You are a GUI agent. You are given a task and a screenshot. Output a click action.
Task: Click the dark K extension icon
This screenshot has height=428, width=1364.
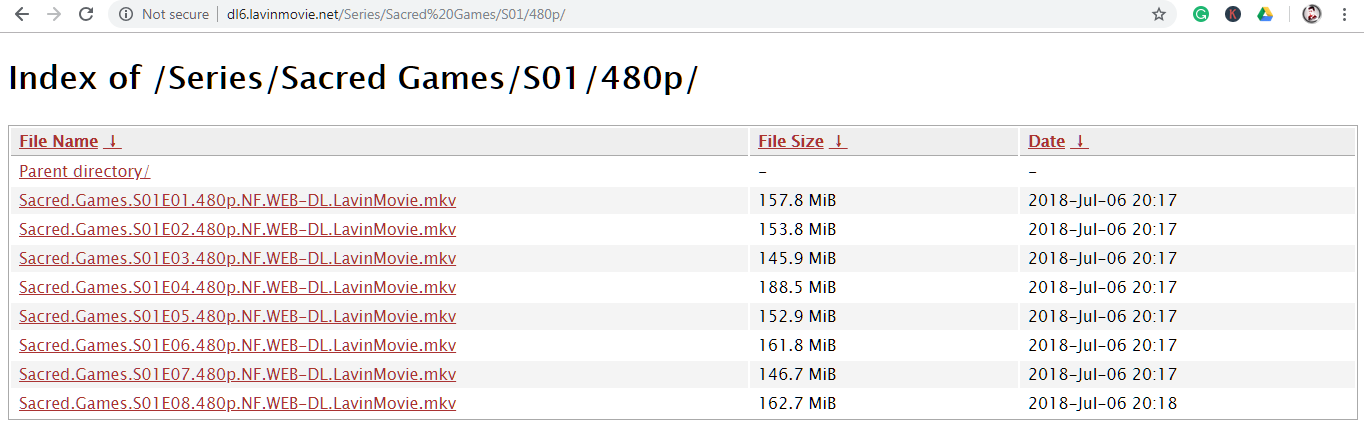[1233, 14]
